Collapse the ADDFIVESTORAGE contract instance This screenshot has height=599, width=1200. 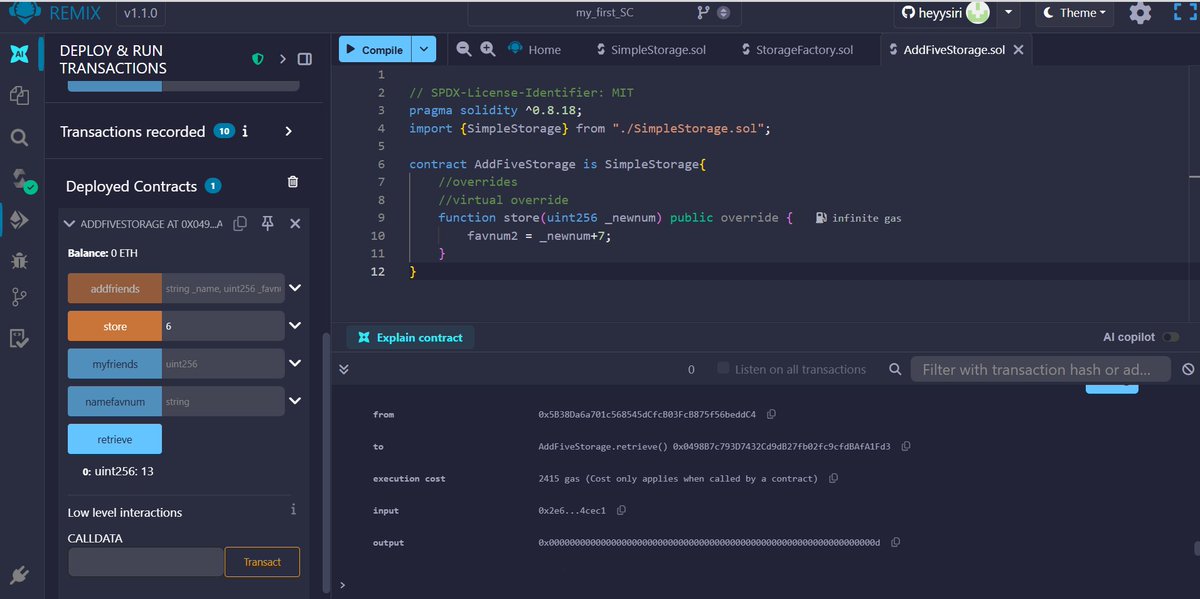[69, 224]
